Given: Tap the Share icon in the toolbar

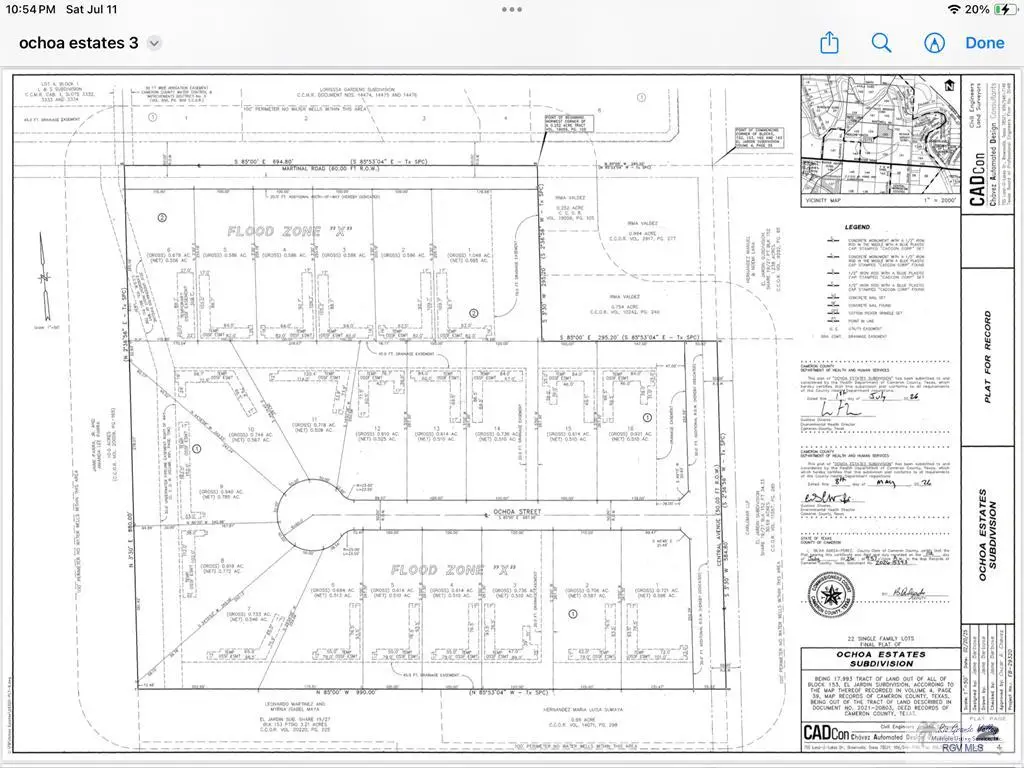Looking at the screenshot, I should pos(829,43).
